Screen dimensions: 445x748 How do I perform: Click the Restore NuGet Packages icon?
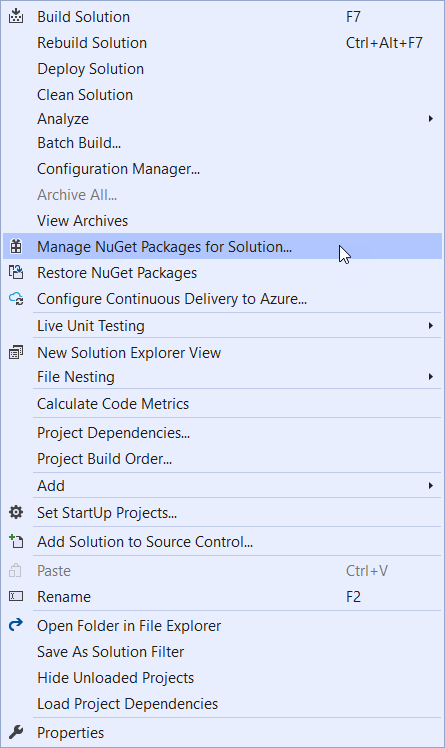click(x=16, y=272)
